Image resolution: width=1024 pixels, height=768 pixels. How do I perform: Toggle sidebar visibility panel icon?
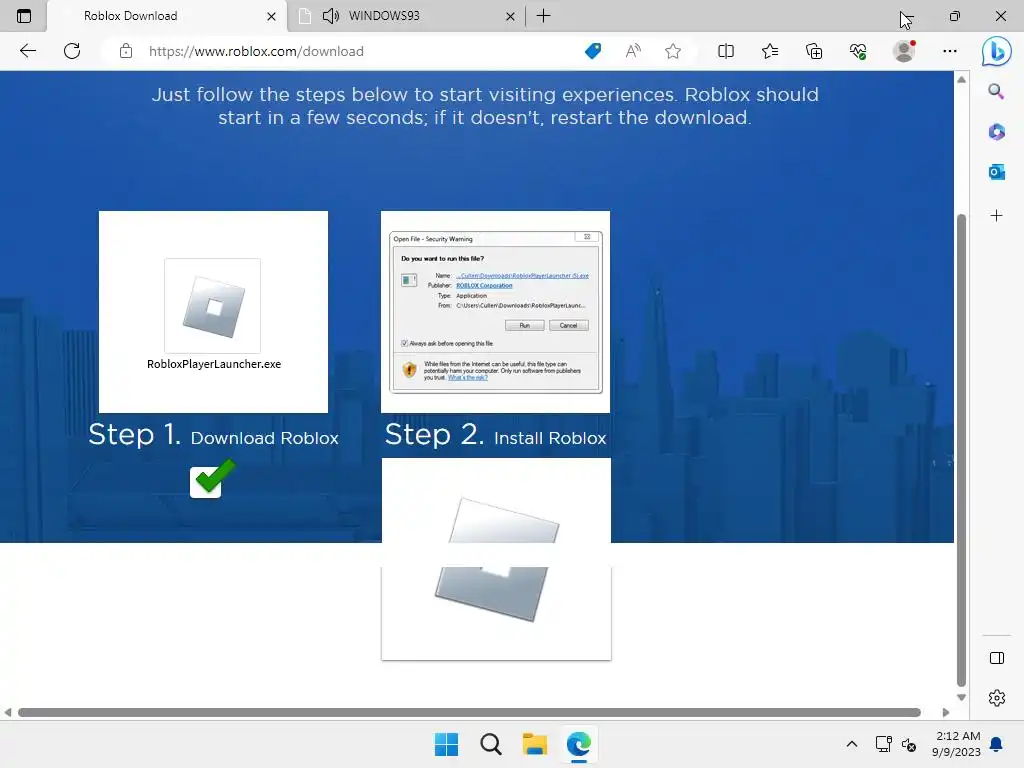(x=997, y=658)
